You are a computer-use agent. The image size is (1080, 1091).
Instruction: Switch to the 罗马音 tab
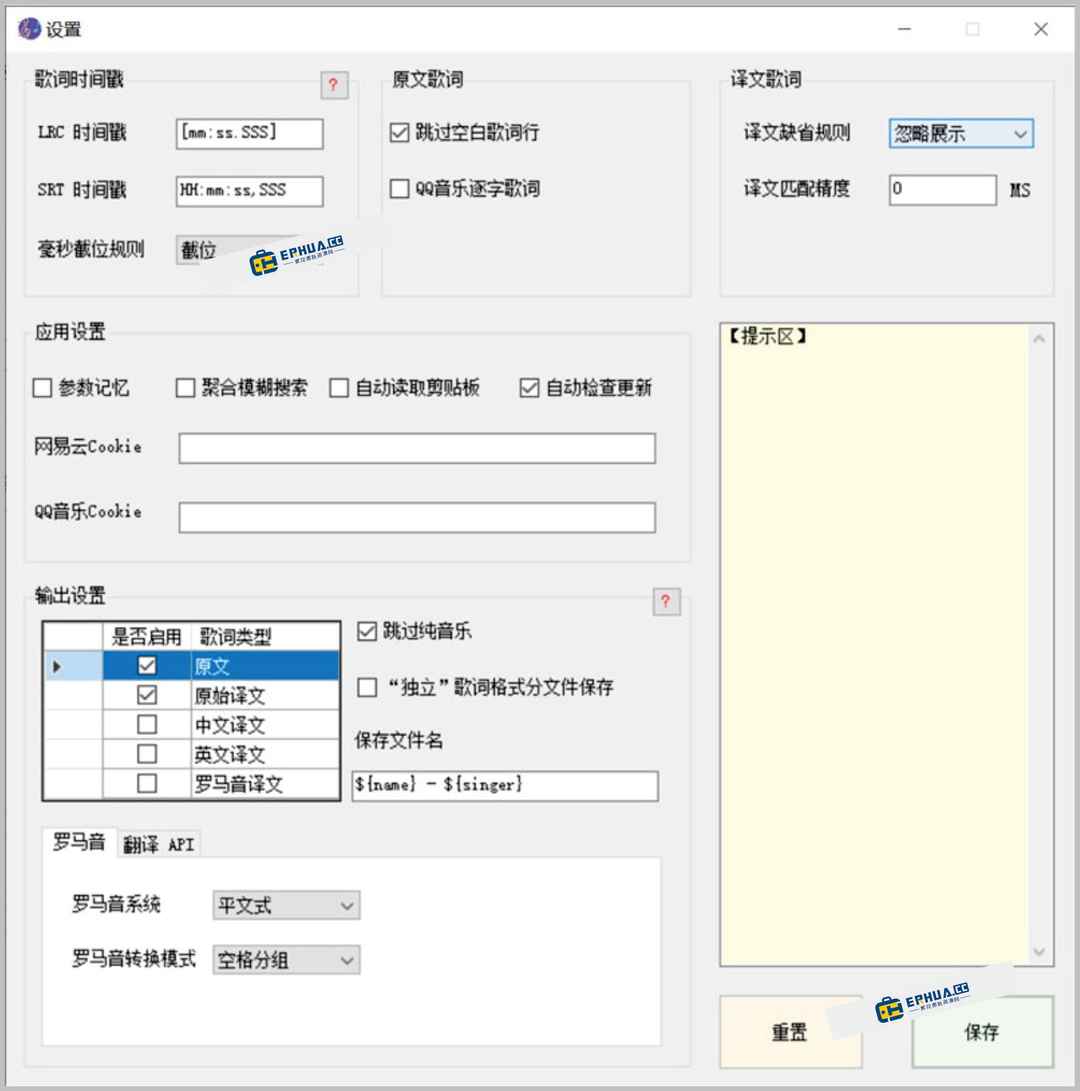[79, 843]
